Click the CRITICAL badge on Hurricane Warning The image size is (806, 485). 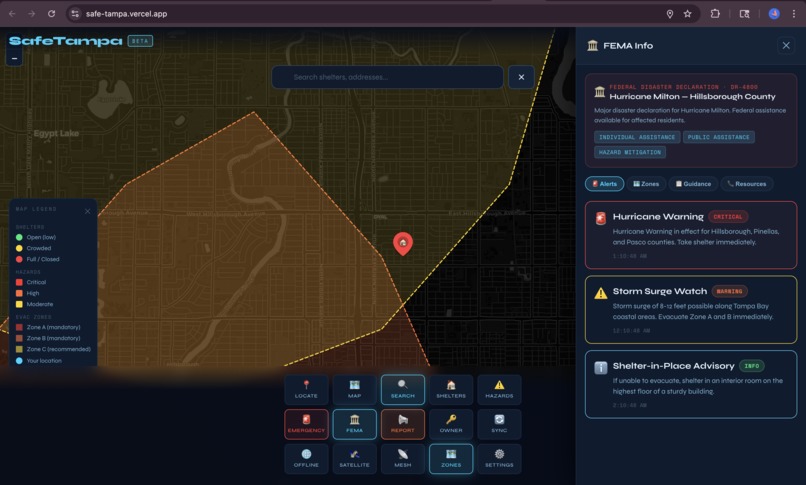pos(728,217)
